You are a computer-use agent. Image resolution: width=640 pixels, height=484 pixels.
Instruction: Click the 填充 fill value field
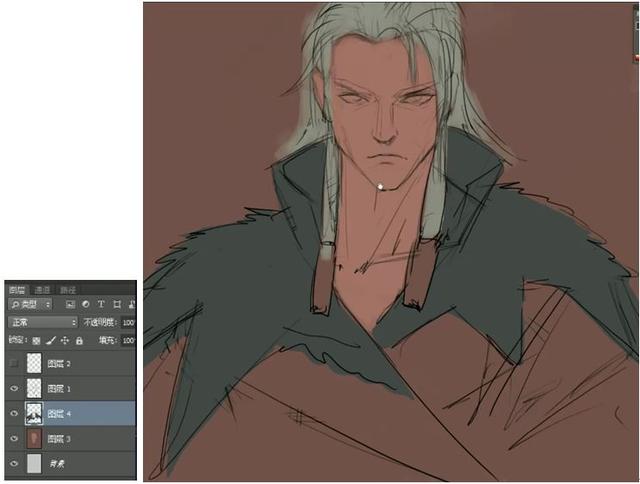pos(128,340)
